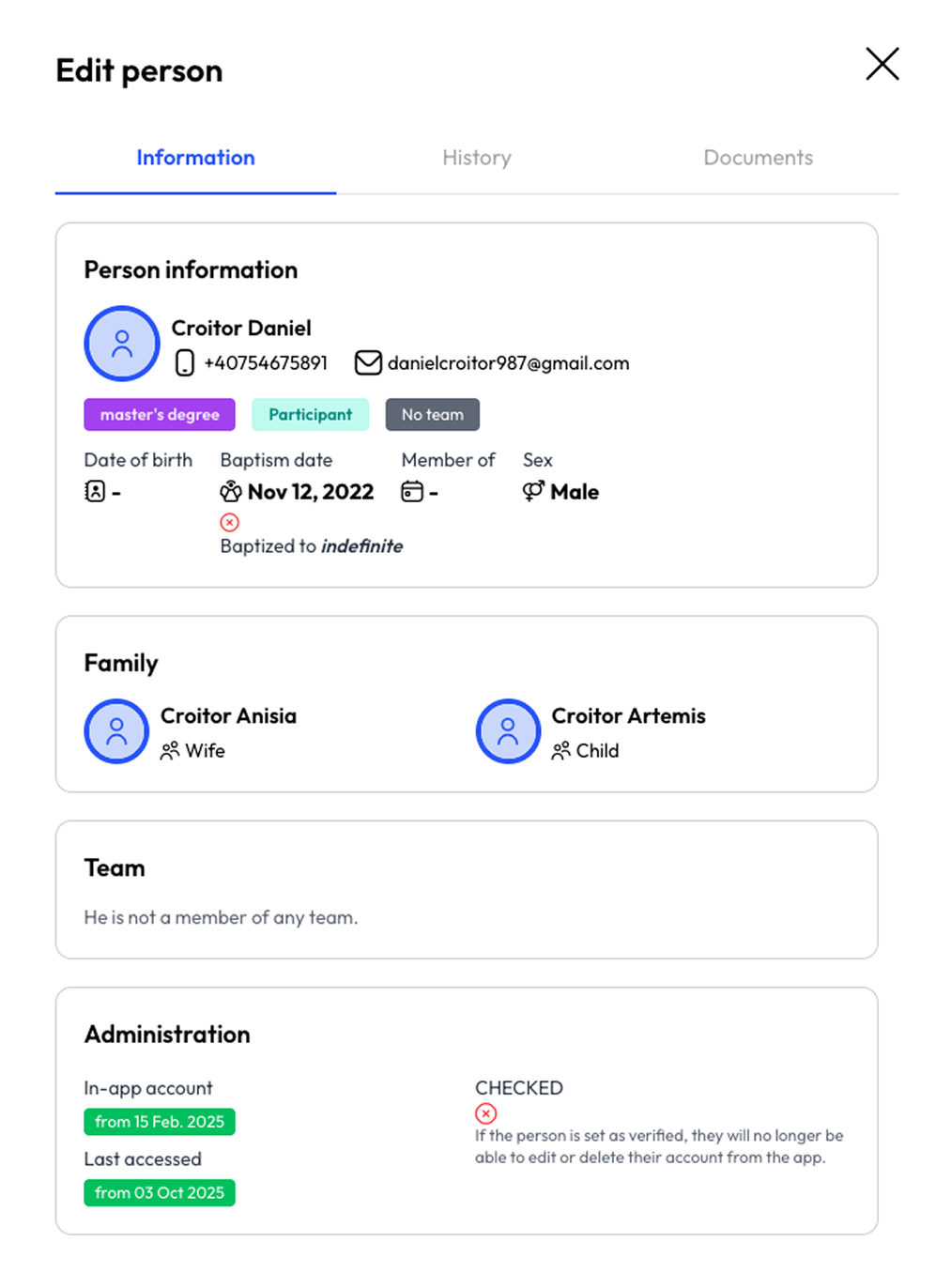Click the date of birth icon
The width and height of the screenshot is (936, 1288).
click(95, 491)
